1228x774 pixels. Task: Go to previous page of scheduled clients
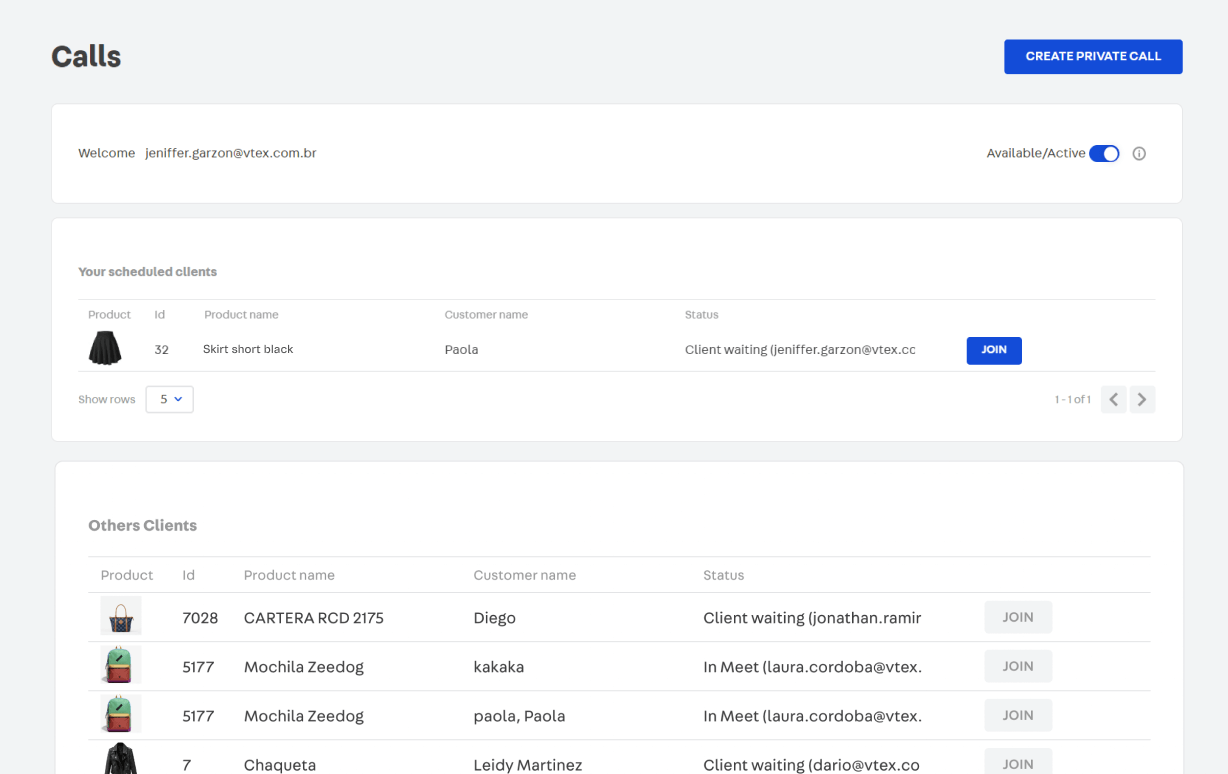[x=1114, y=400]
